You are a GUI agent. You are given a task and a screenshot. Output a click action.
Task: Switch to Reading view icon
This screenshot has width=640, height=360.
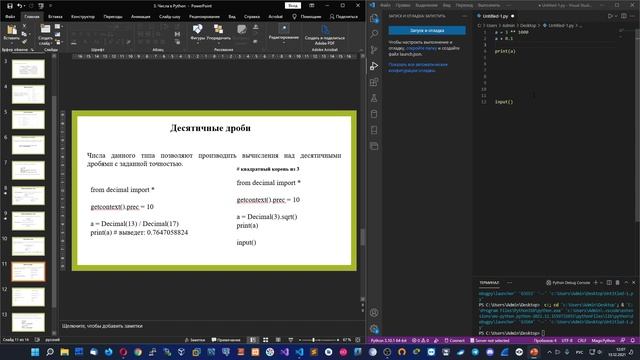click(278, 340)
